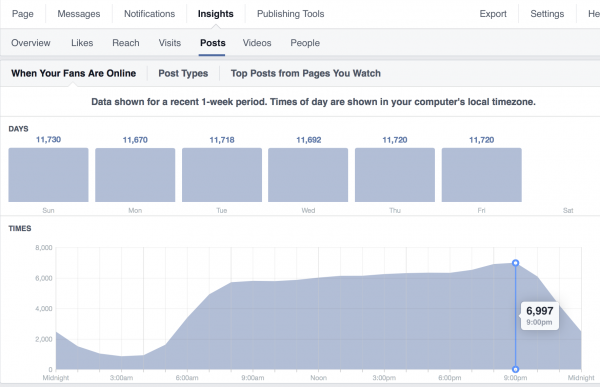Viewport: 600px width, 387px height.
Task: Select the Posts insights section
Action: pyautogui.click(x=212, y=43)
